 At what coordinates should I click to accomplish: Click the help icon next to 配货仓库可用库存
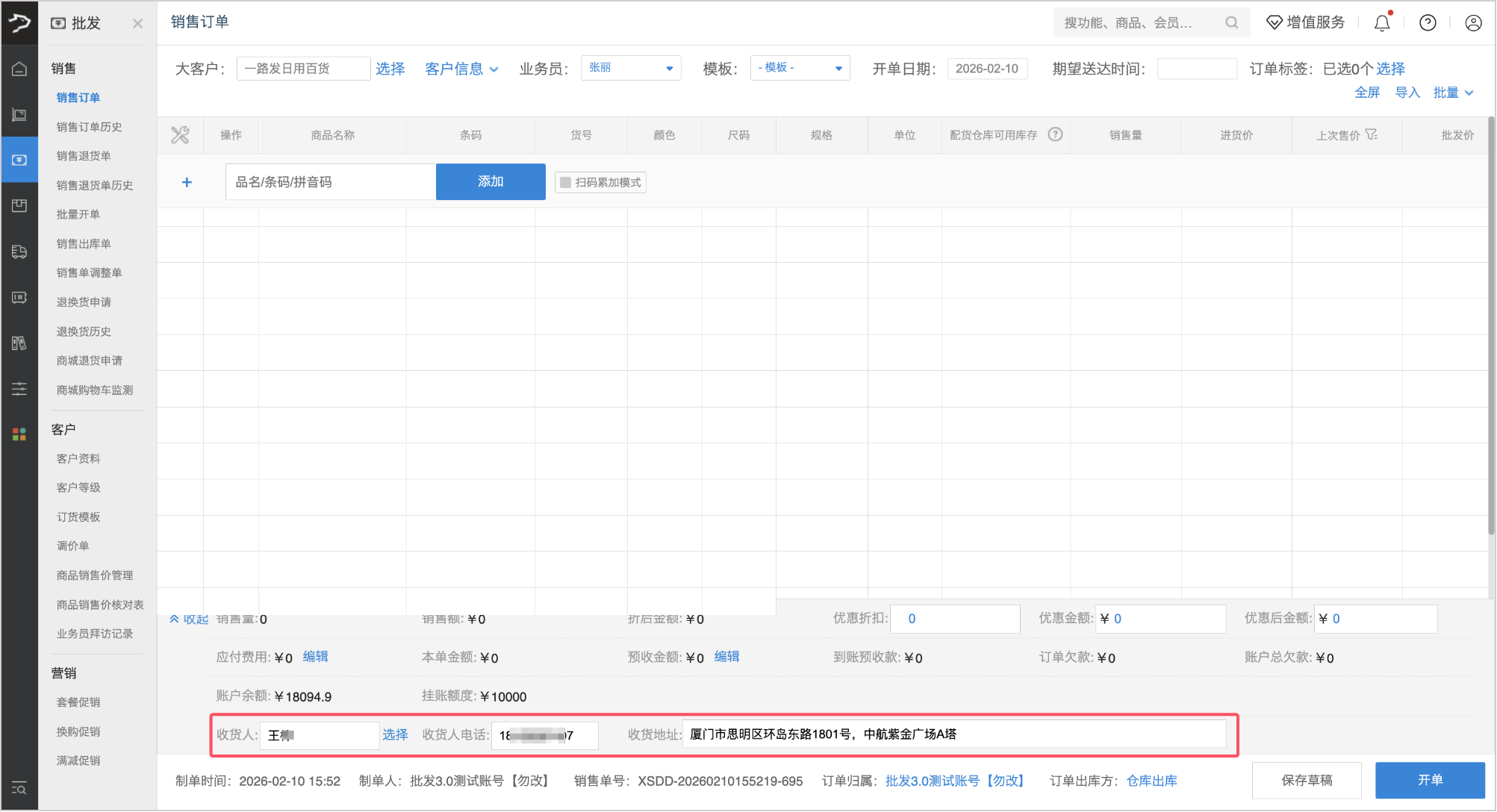[1055, 134]
